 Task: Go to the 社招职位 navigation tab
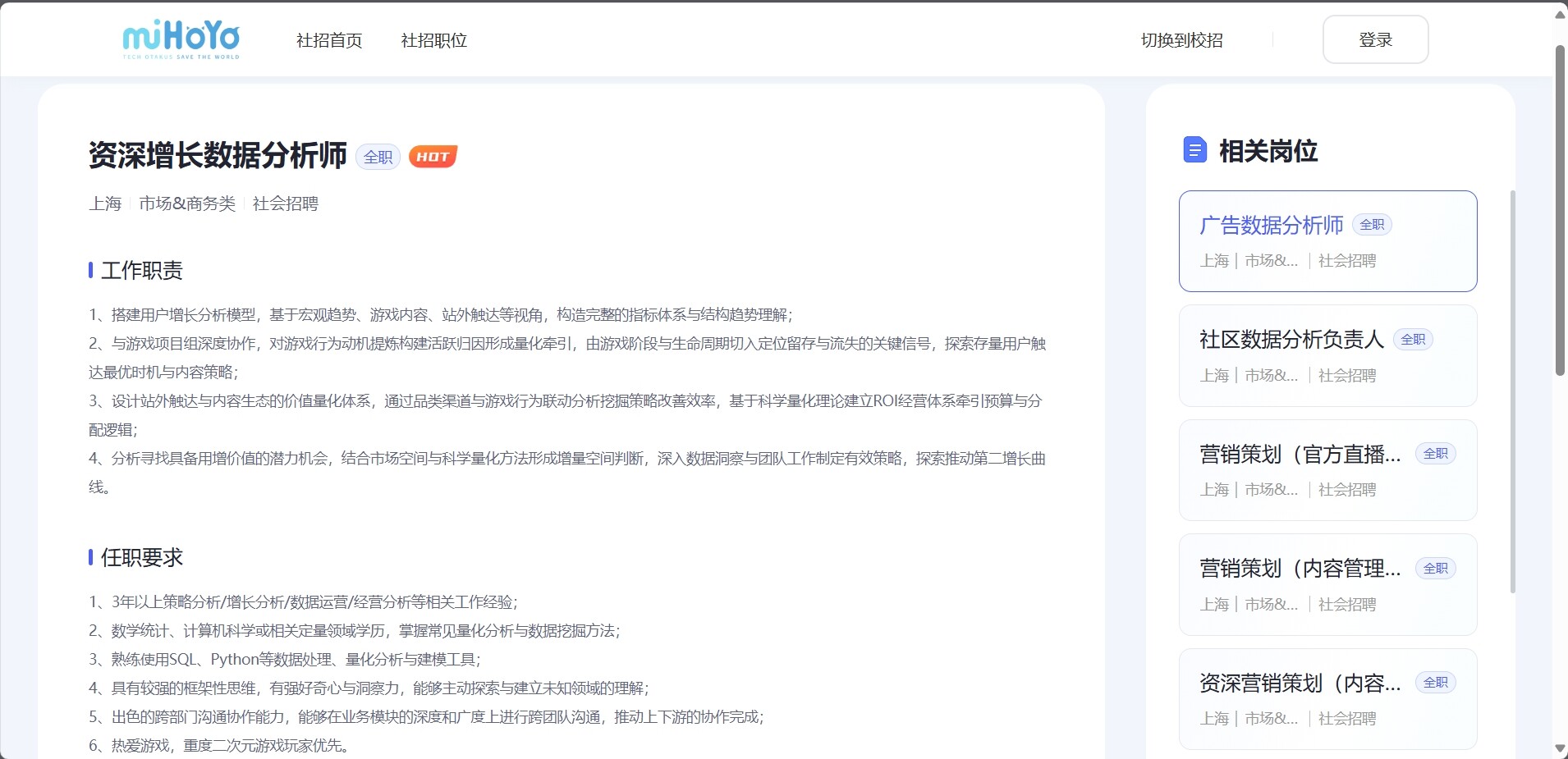[x=433, y=40]
